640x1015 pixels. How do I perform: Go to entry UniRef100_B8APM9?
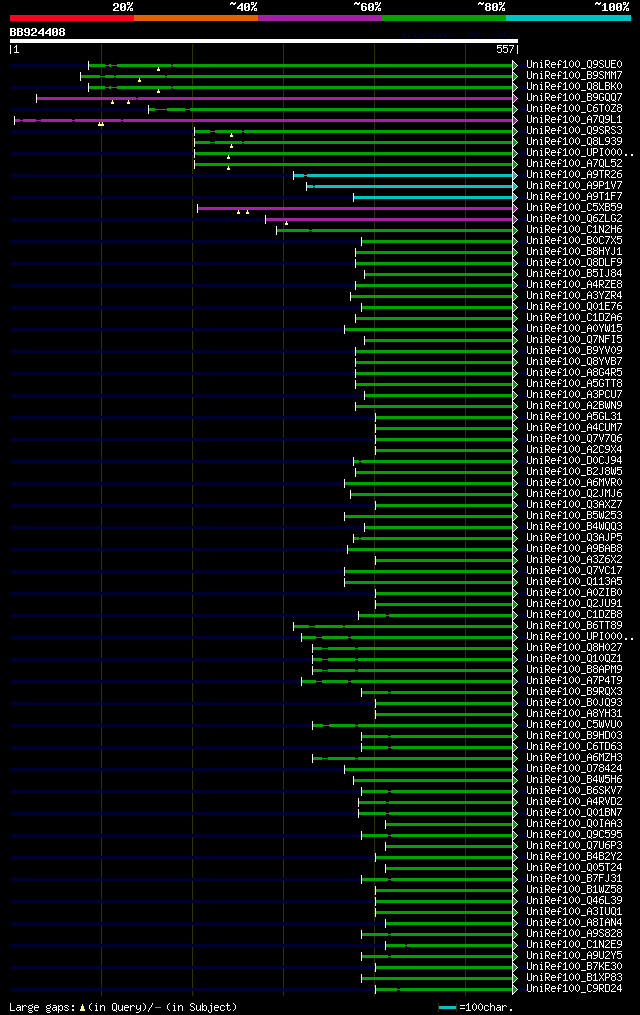tap(574, 670)
